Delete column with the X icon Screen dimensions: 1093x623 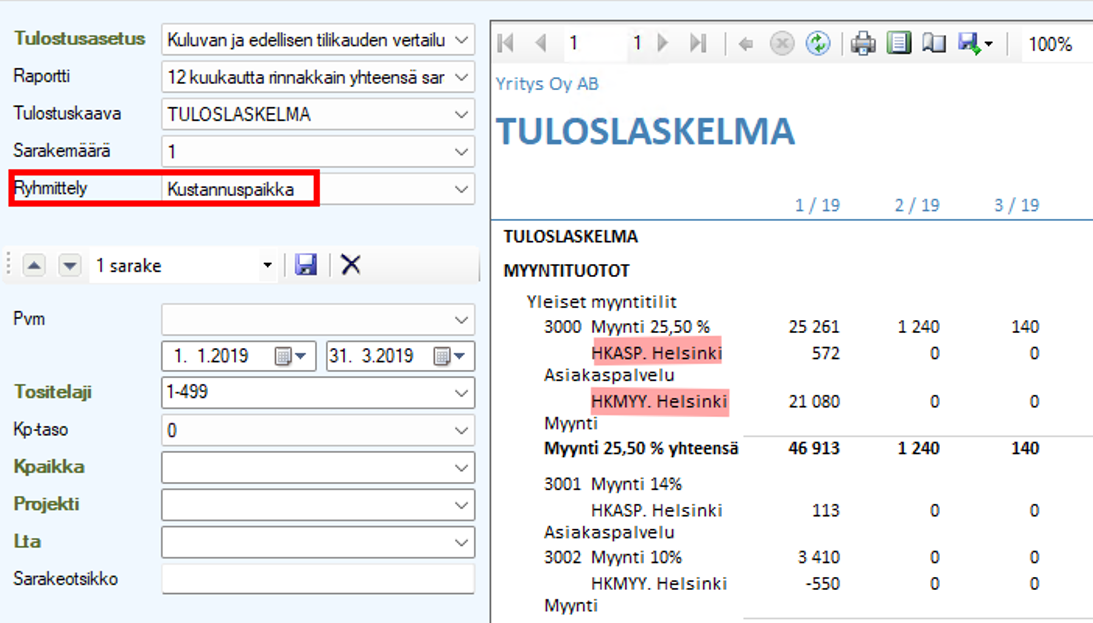tap(350, 265)
